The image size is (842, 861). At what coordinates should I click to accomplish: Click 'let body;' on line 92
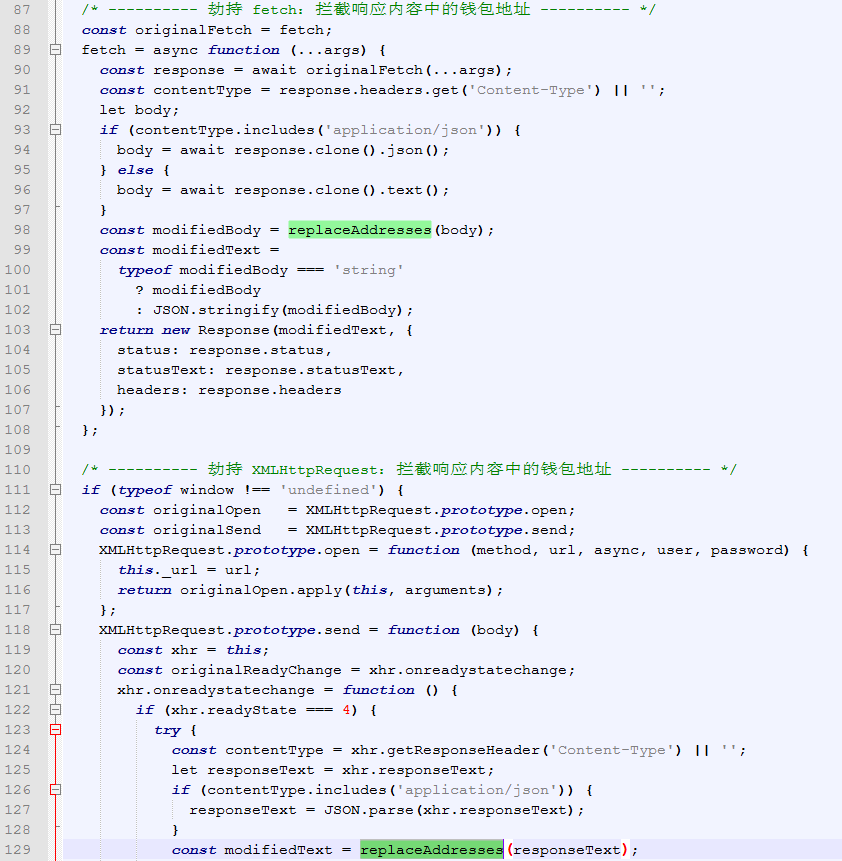(140, 110)
